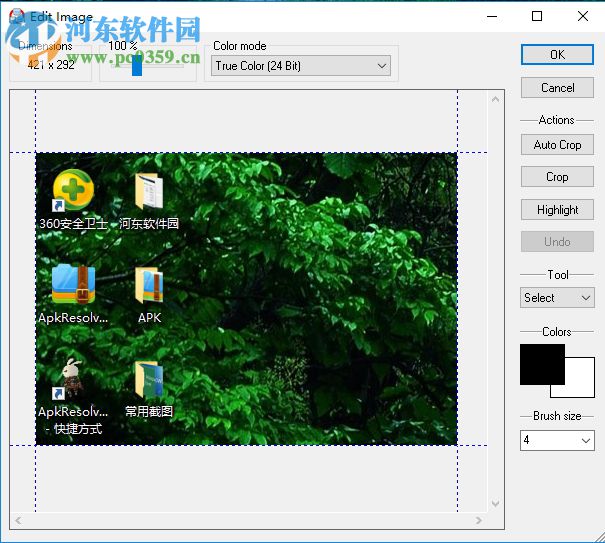Click the 河东软件园 folder icon in preview

click(x=149, y=191)
